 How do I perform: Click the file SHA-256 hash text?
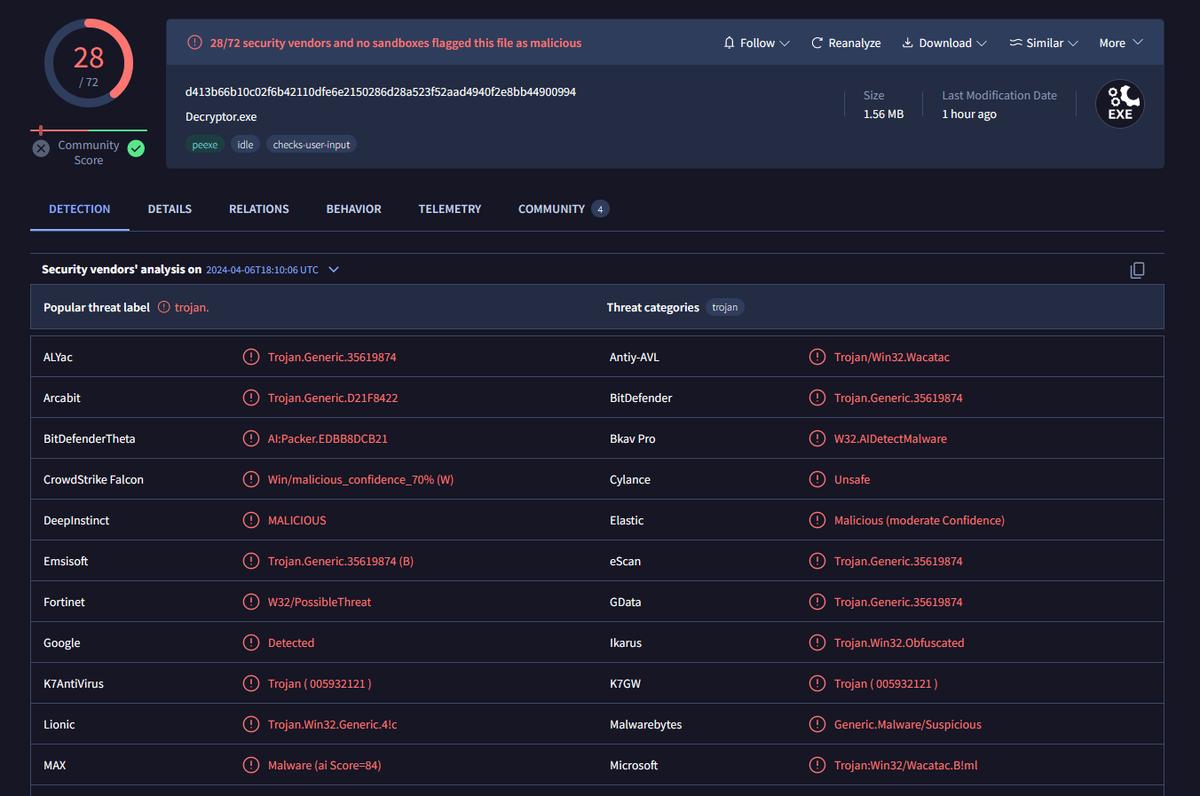click(x=381, y=92)
